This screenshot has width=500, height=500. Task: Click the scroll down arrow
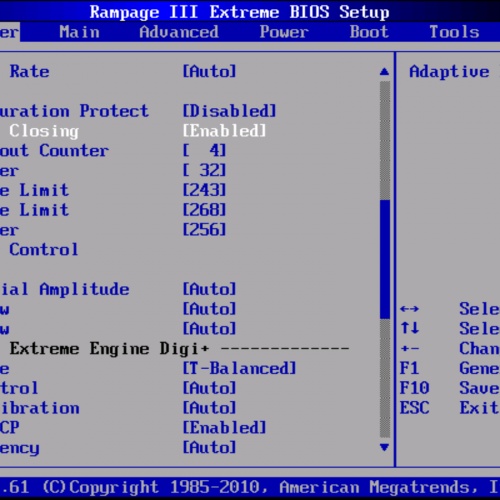tap(384, 447)
